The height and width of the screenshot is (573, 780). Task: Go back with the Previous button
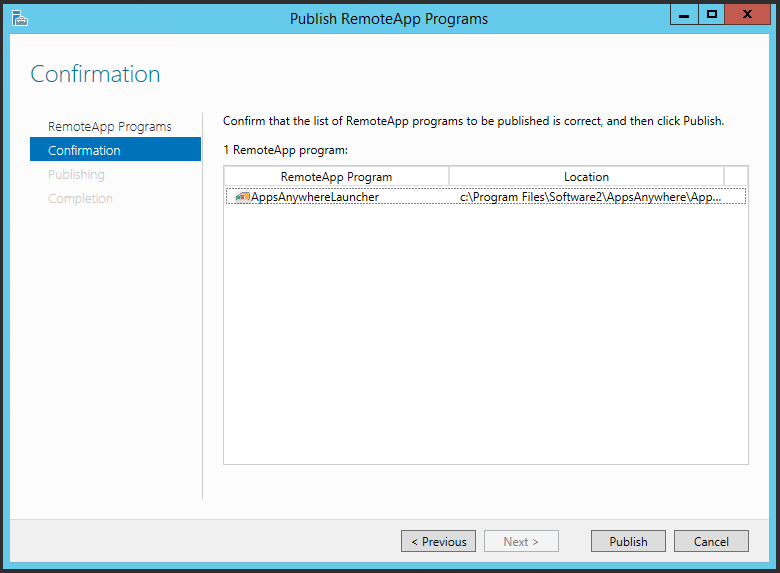click(x=438, y=541)
